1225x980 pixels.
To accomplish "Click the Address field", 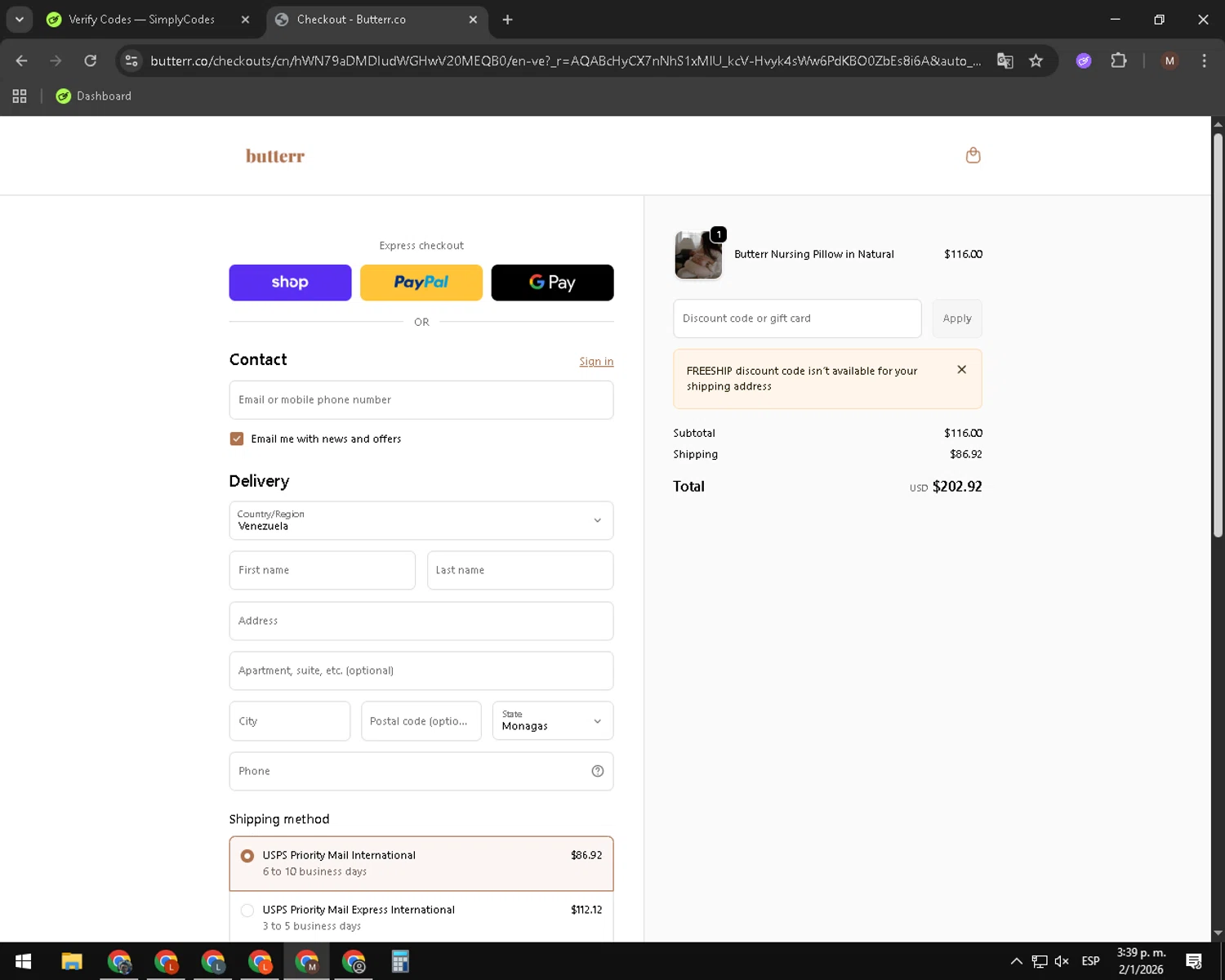I will pyautogui.click(x=421, y=621).
